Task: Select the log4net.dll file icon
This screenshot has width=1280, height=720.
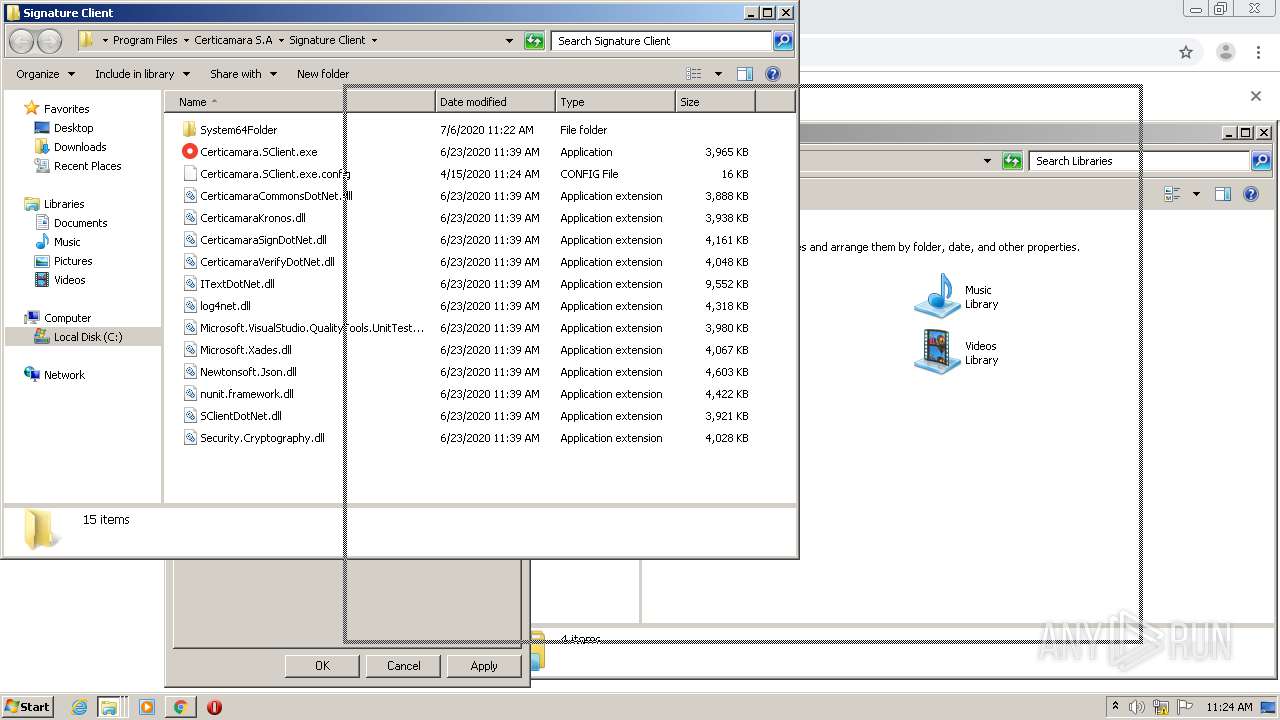Action: [x=190, y=306]
